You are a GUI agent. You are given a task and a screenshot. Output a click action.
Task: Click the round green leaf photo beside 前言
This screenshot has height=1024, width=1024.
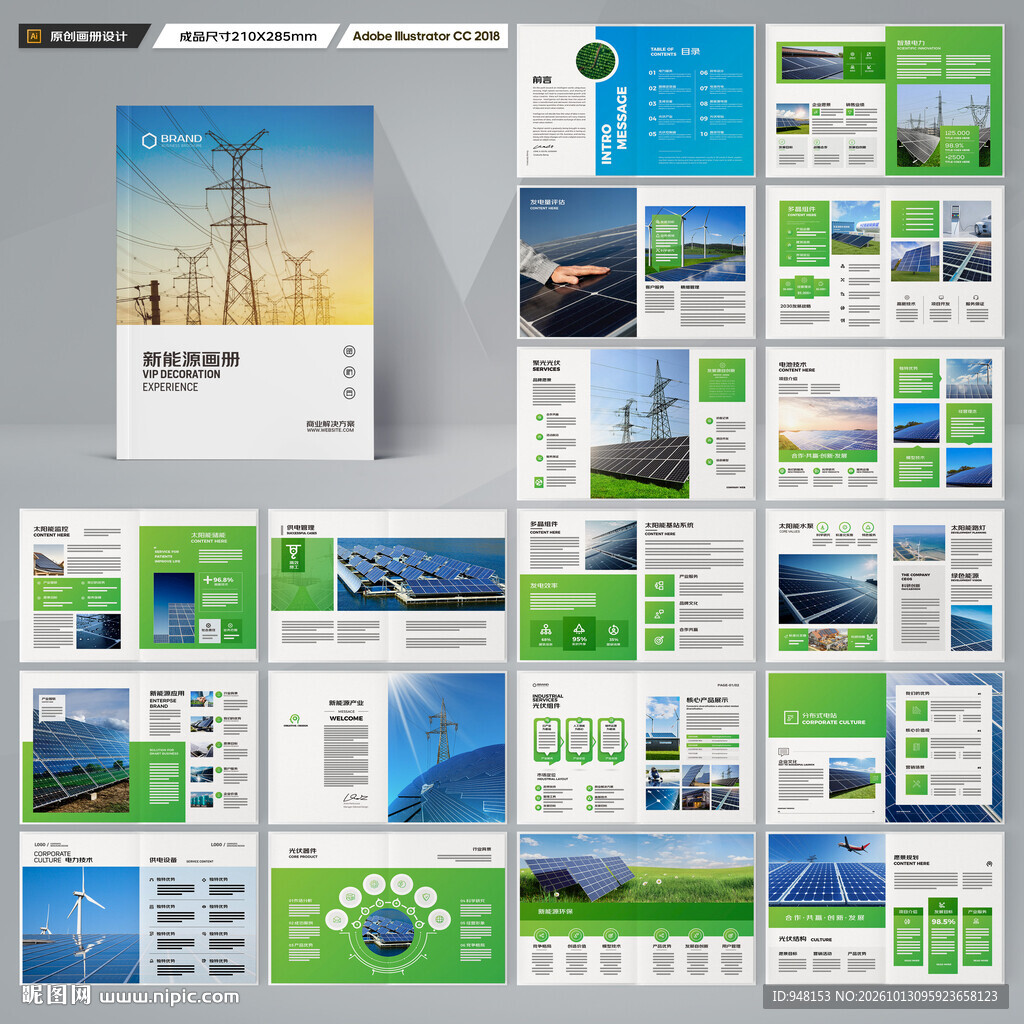click(596, 60)
